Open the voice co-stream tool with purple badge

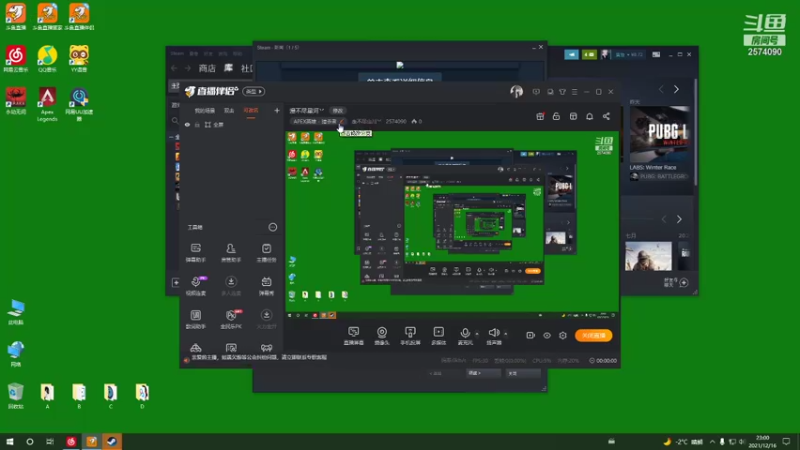tap(195, 286)
